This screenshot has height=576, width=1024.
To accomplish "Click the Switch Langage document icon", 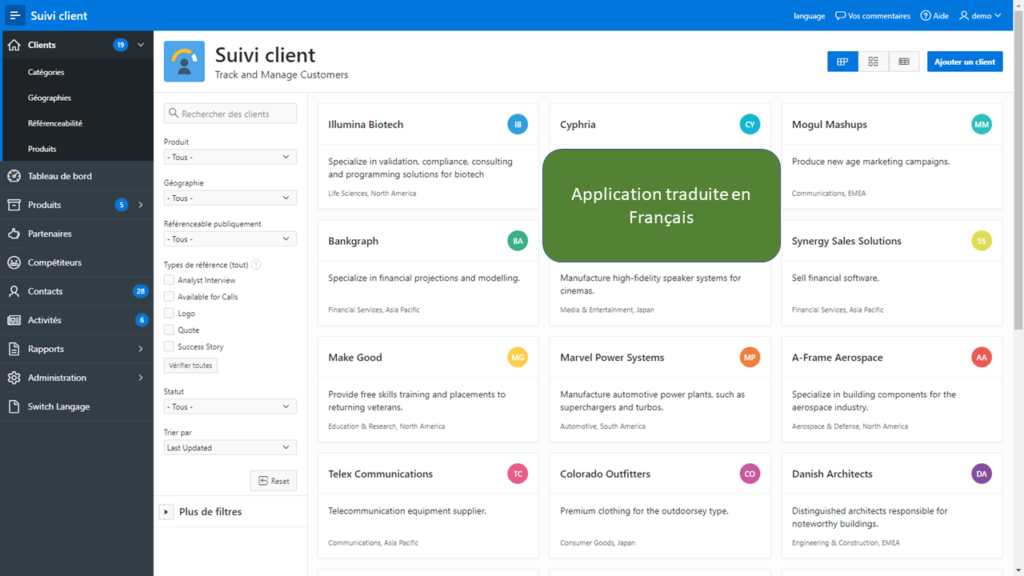I will pos(14,406).
